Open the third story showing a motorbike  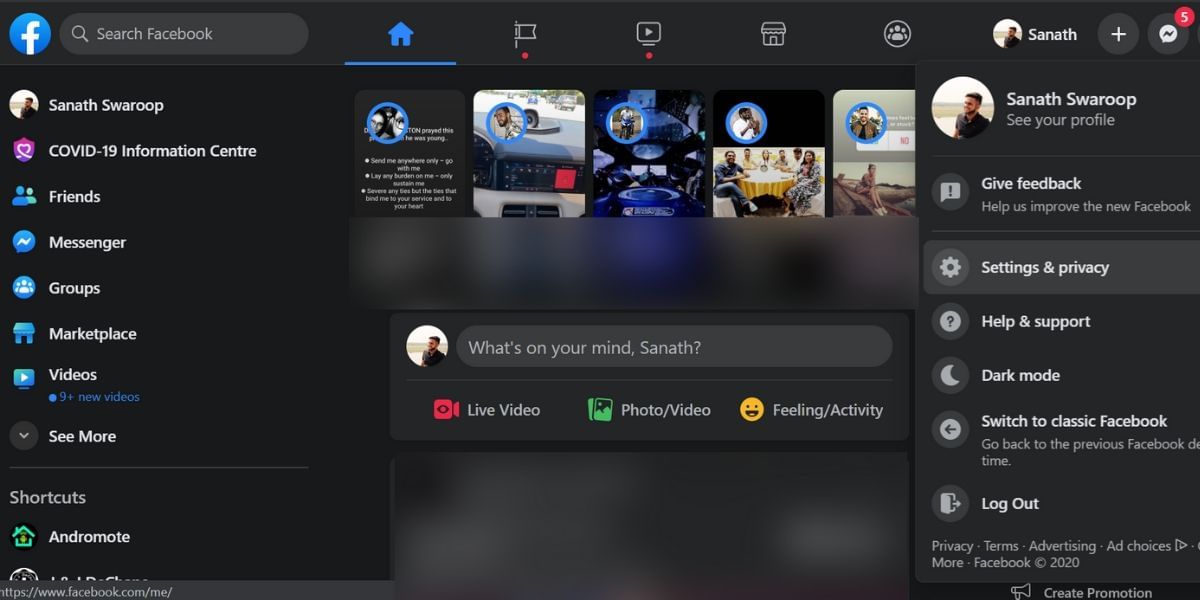tap(649, 153)
